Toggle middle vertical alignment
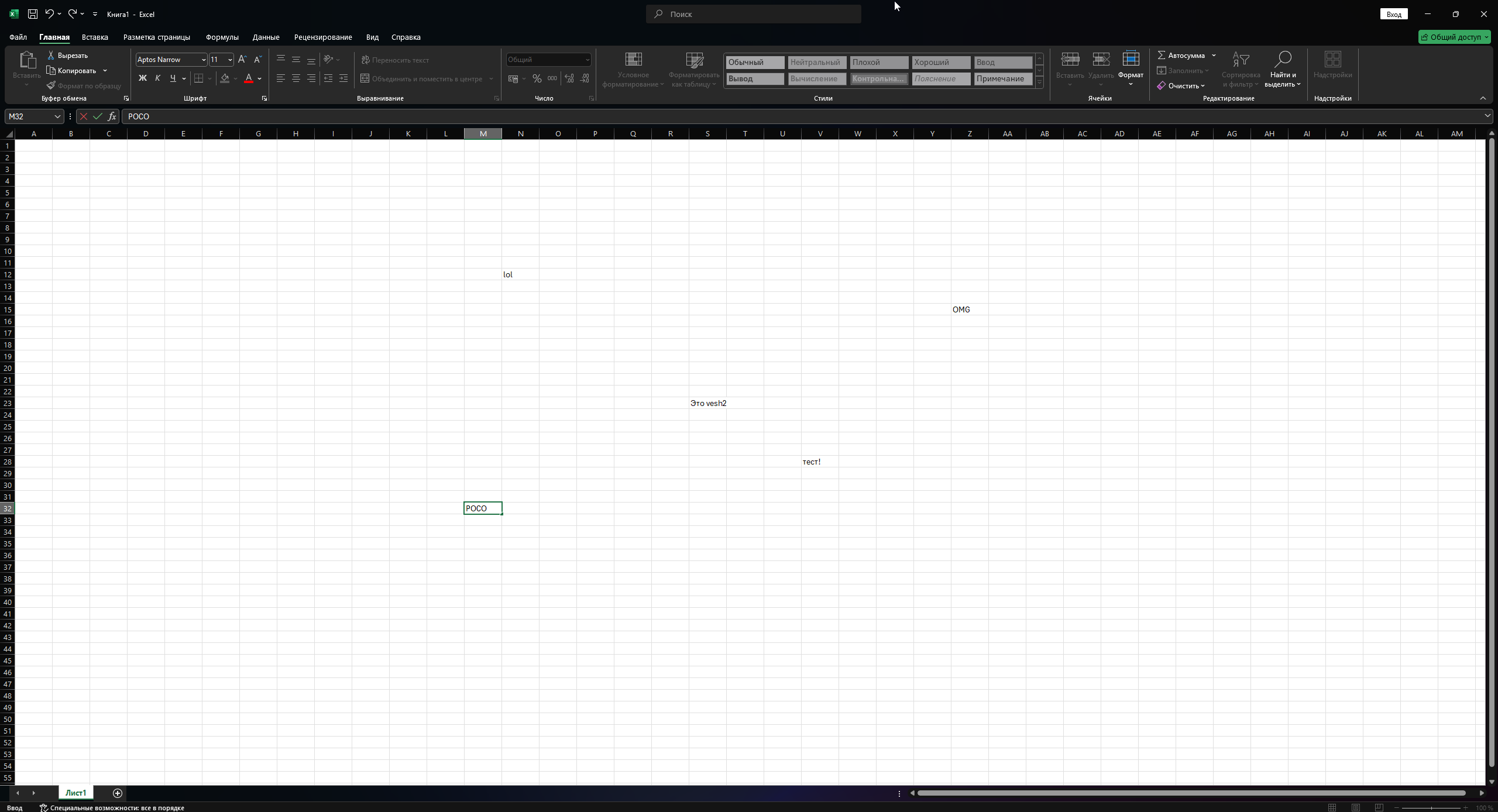This screenshot has height=812, width=1498. [x=296, y=60]
